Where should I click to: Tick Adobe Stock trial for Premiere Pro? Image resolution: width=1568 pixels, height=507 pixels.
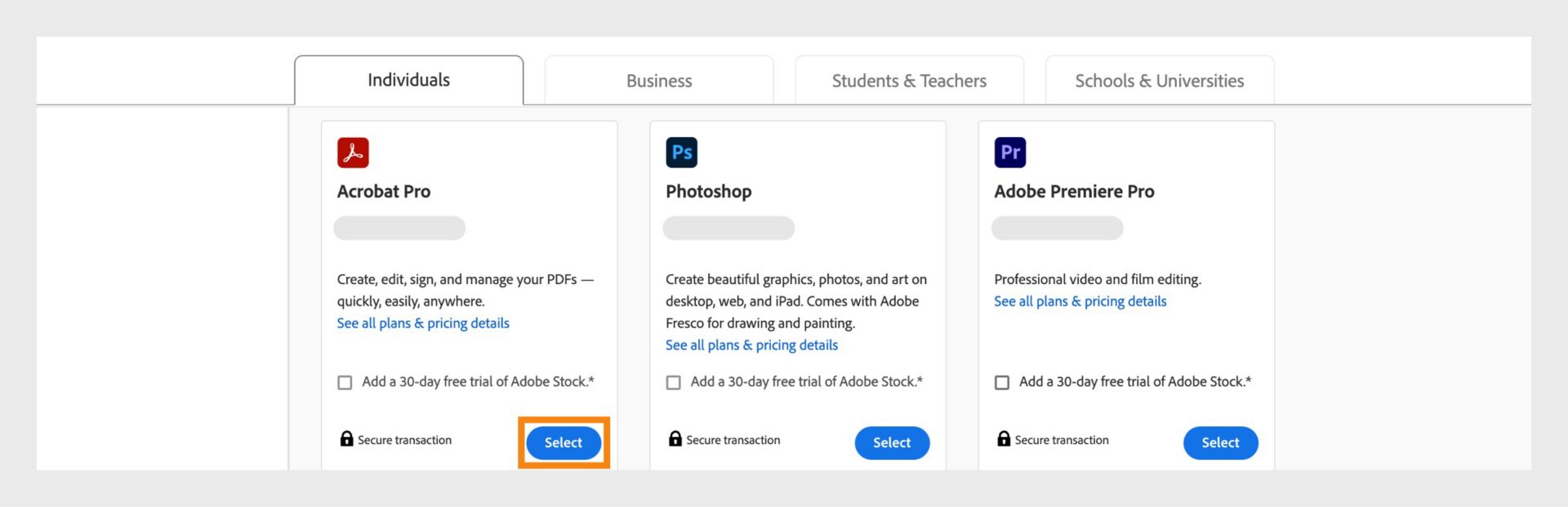(x=1002, y=383)
